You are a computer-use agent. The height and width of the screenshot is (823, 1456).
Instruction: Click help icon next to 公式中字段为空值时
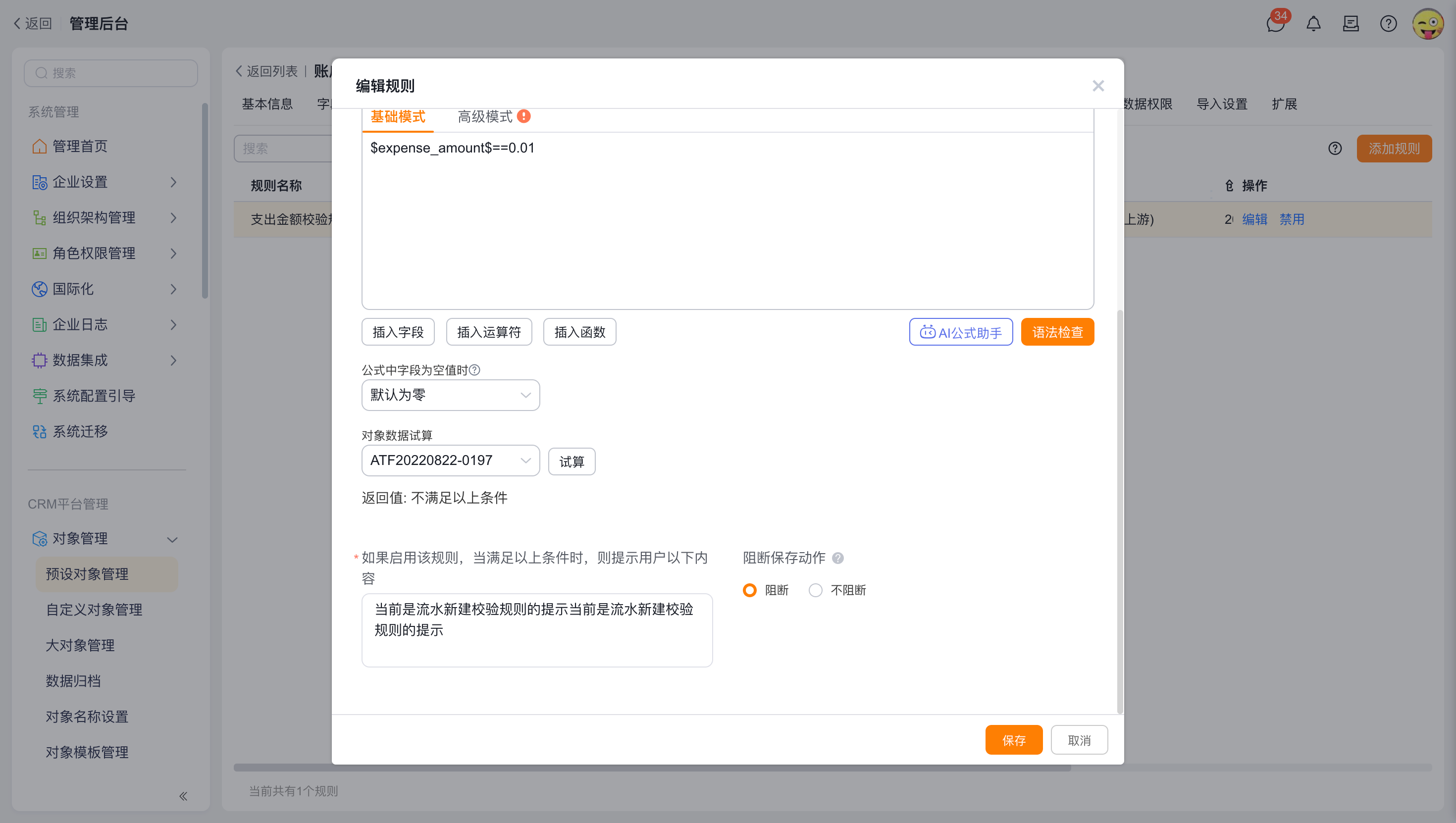[x=475, y=370]
